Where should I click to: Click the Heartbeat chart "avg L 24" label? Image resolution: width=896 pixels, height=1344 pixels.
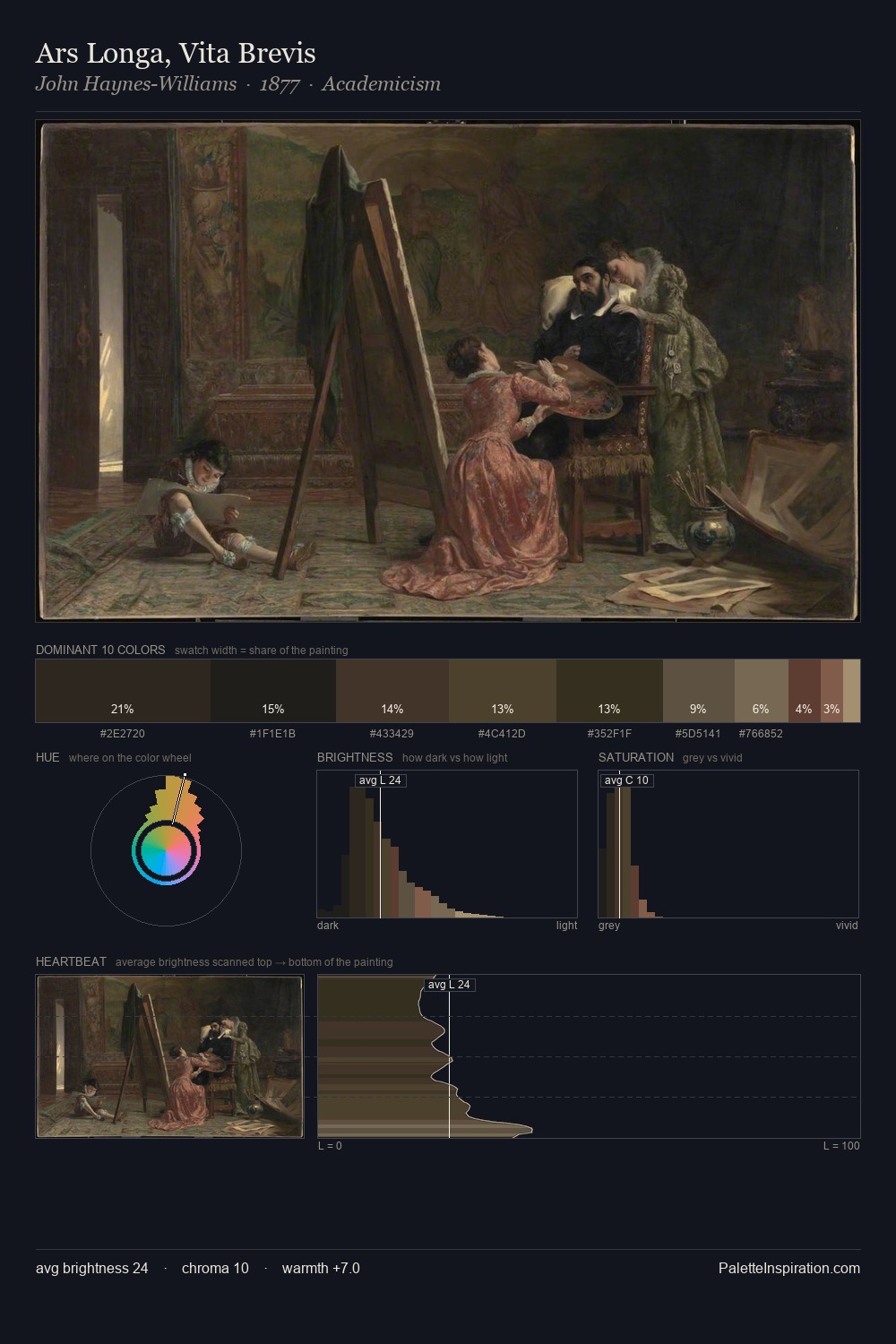pyautogui.click(x=449, y=985)
